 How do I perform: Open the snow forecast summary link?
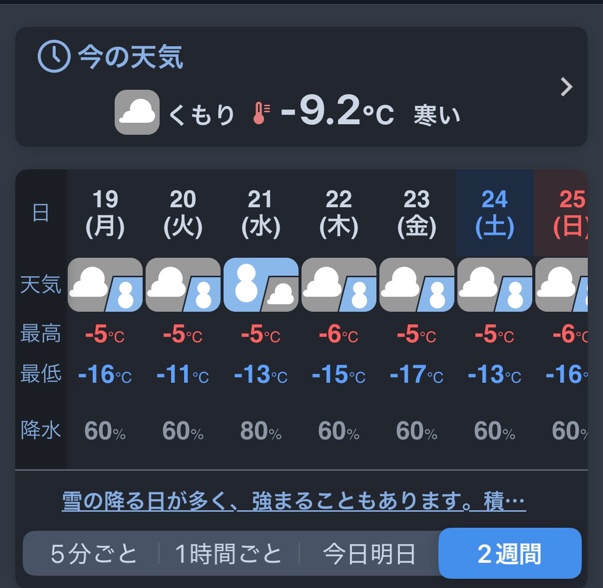tap(294, 501)
